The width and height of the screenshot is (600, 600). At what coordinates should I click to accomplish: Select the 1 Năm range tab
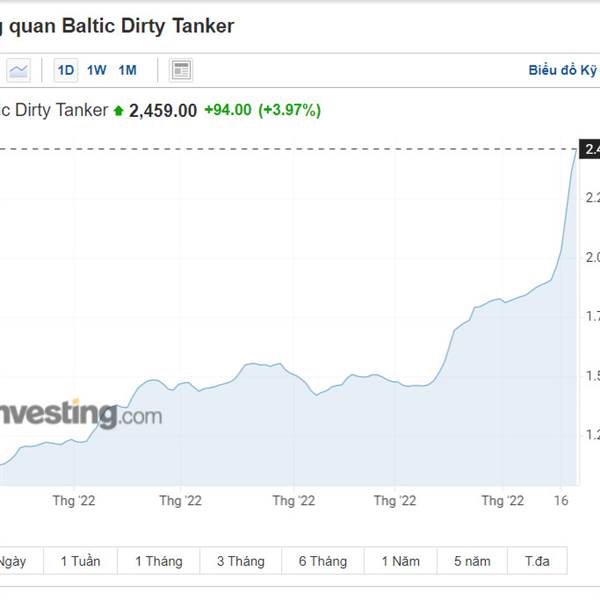400,561
